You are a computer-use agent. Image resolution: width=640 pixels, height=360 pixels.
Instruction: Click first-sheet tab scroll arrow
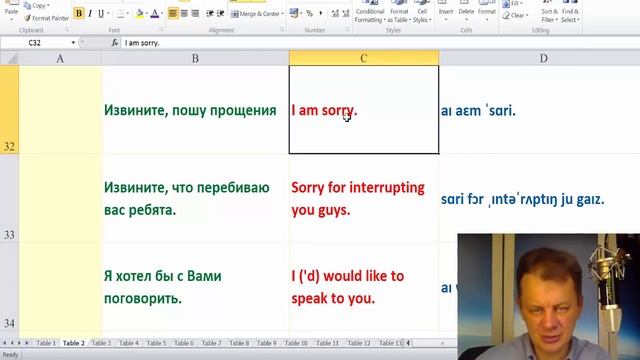click(4, 343)
